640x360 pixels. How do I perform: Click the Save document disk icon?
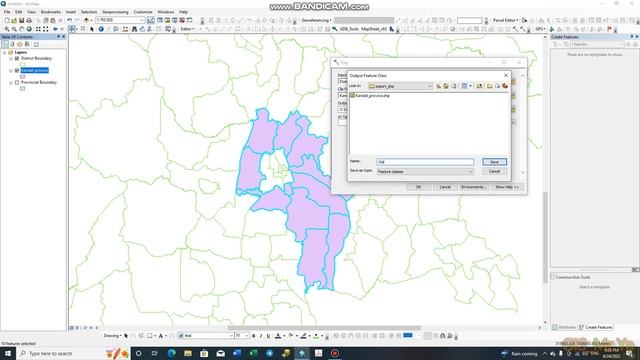pos(22,20)
